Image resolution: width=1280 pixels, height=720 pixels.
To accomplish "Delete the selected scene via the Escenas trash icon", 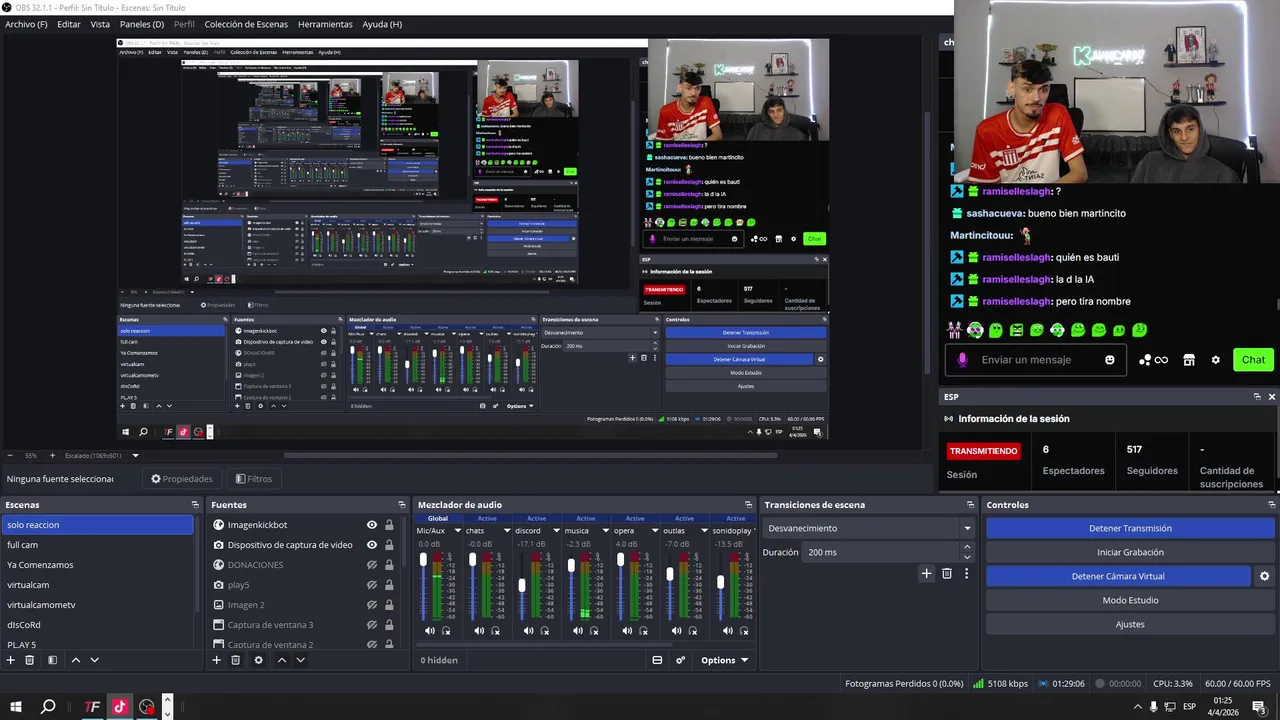I will pyautogui.click(x=30, y=660).
